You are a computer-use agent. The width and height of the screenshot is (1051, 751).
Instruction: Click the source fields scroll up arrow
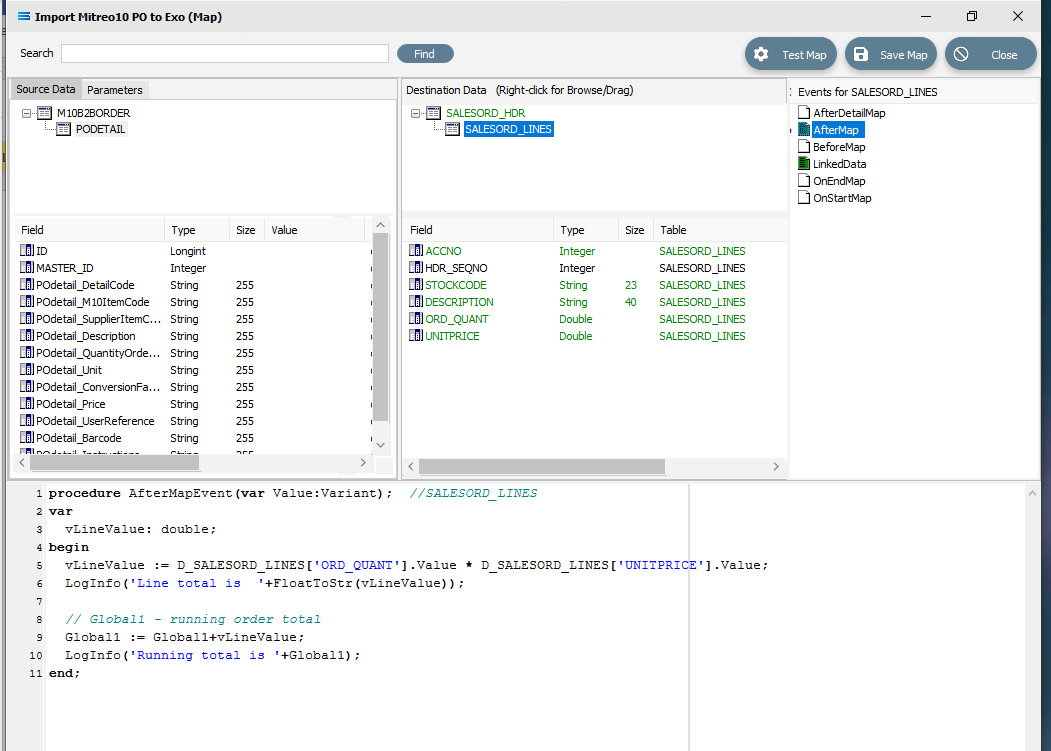[x=380, y=225]
